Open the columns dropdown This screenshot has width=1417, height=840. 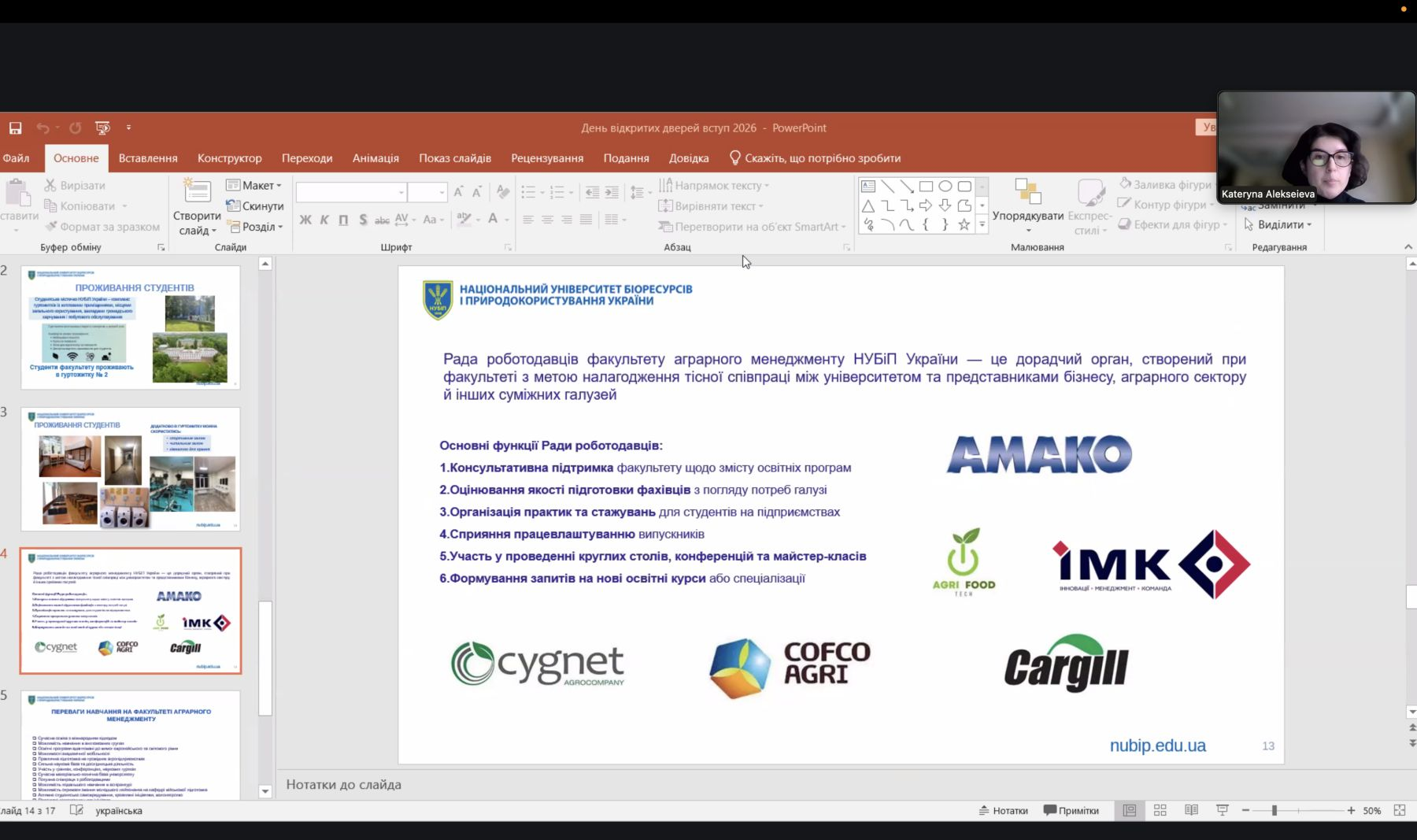614,220
